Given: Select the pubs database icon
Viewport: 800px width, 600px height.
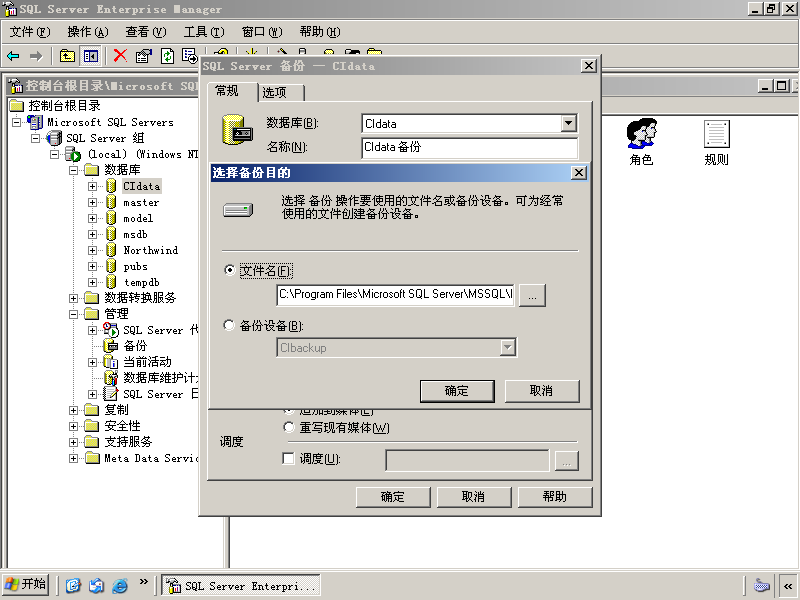Looking at the screenshot, I should [x=111, y=266].
